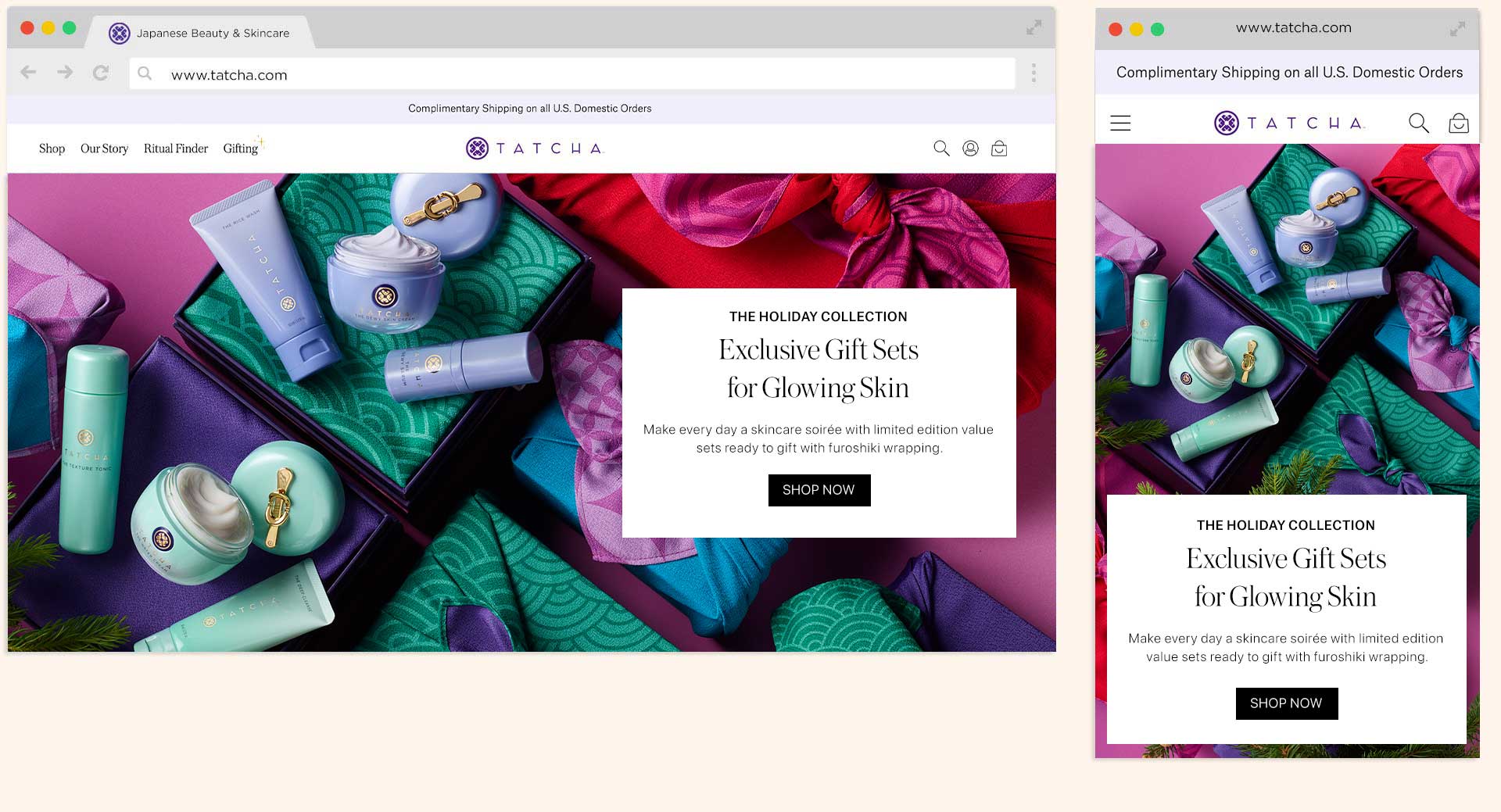Open the browser three-dot menu
This screenshot has height=812, width=1501.
click(x=1034, y=73)
